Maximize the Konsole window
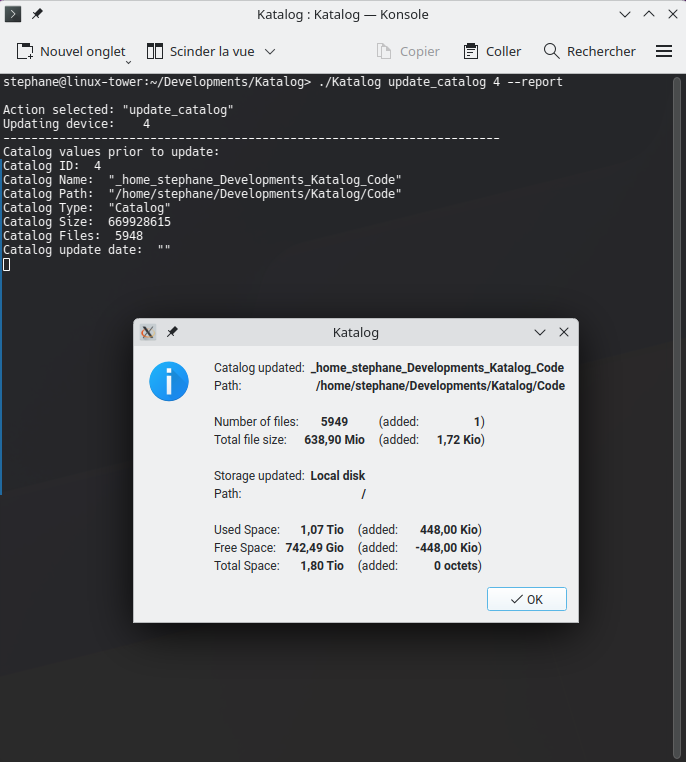The height and width of the screenshot is (762, 686). (x=649, y=14)
